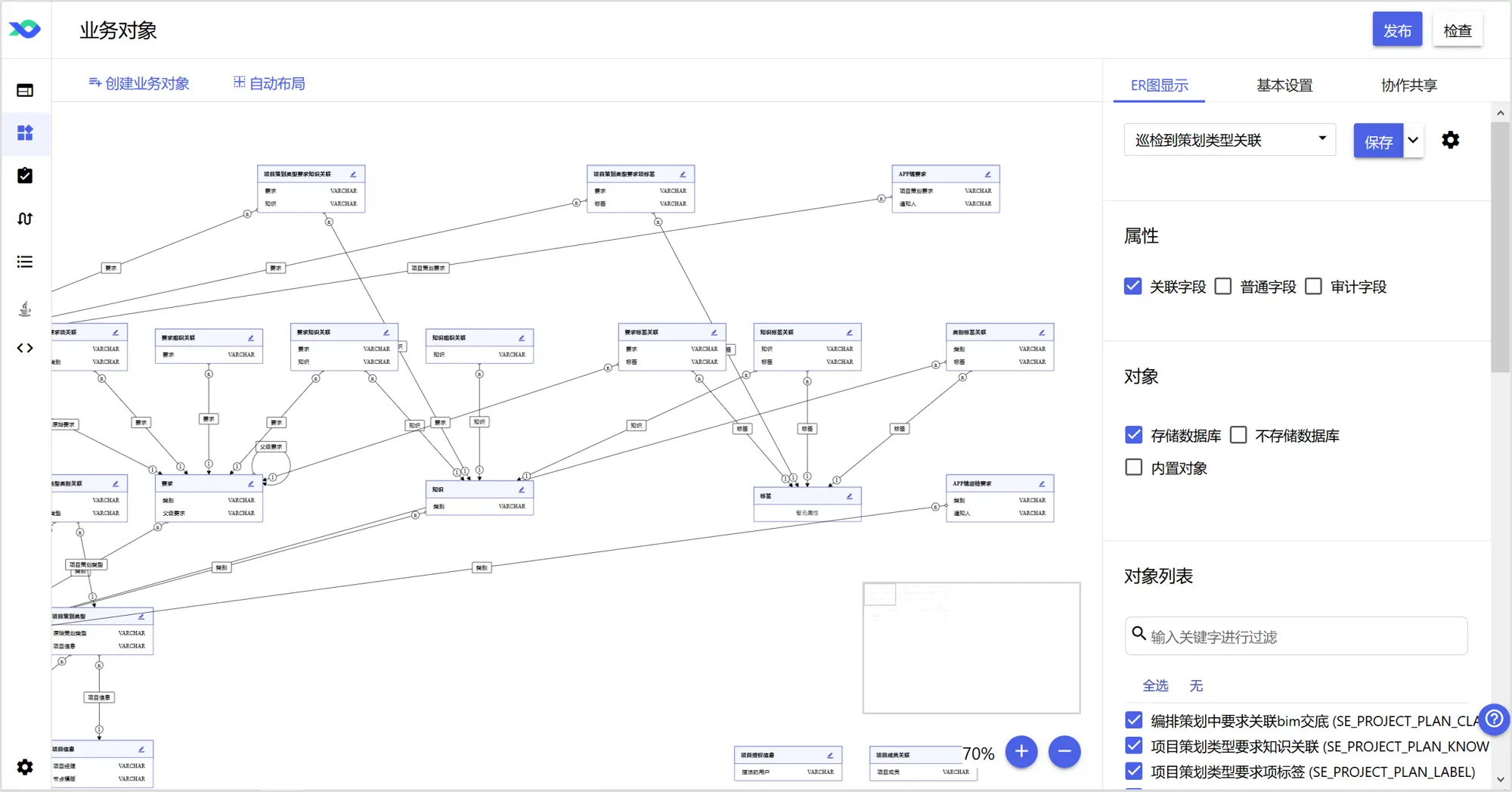
Task: Click the 发布 publish button
Action: (x=1397, y=30)
